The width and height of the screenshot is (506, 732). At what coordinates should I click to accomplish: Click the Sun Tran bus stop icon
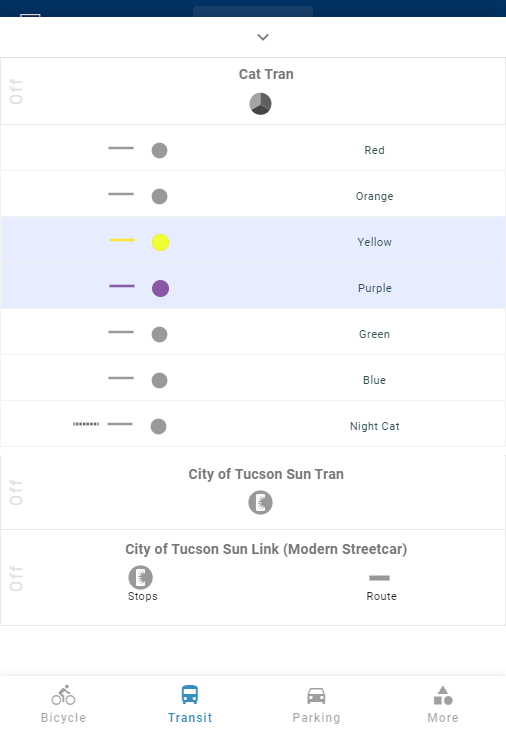tap(260, 503)
